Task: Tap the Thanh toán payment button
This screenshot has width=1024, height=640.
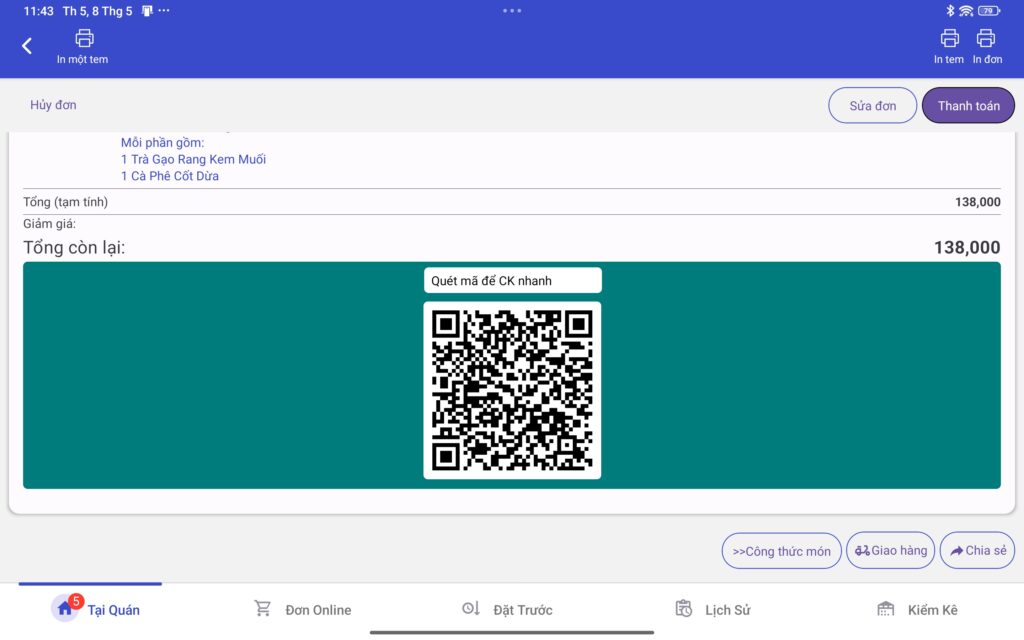Action: click(968, 106)
